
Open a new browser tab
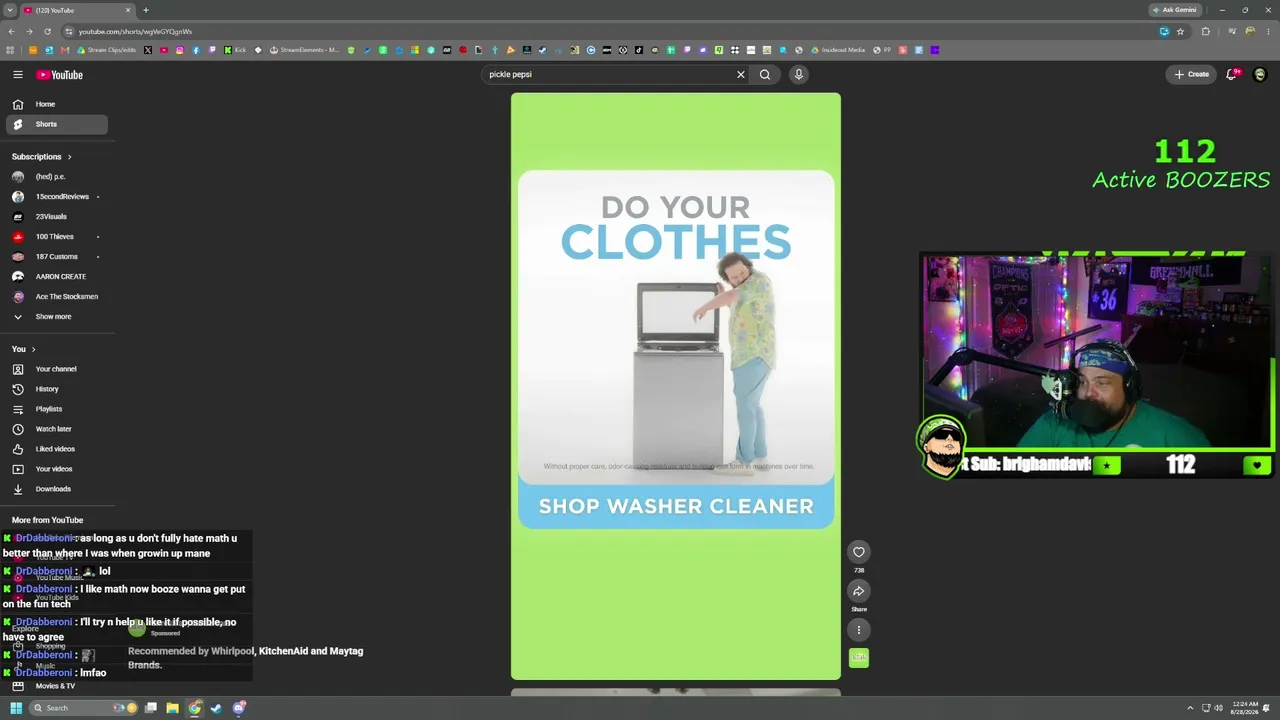click(x=145, y=10)
